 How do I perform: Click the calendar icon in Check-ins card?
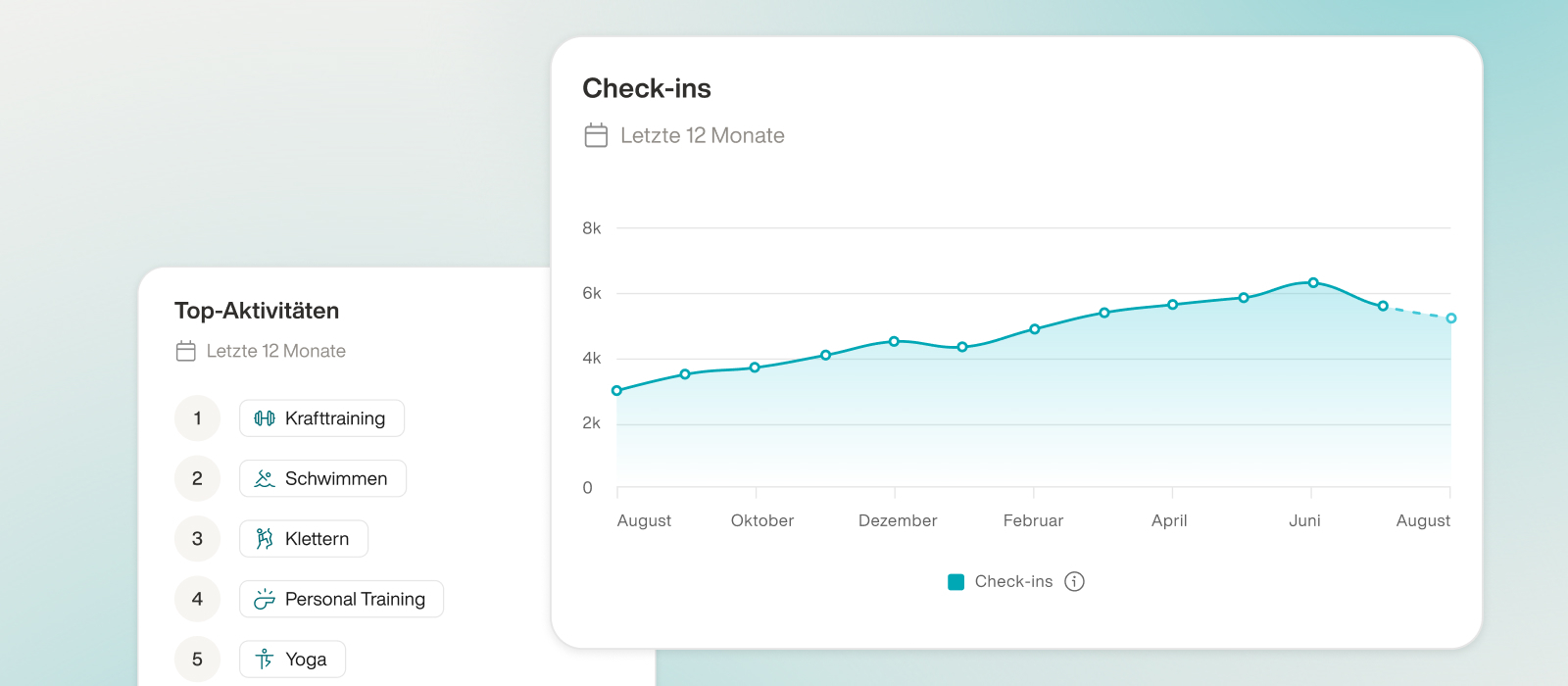point(596,135)
